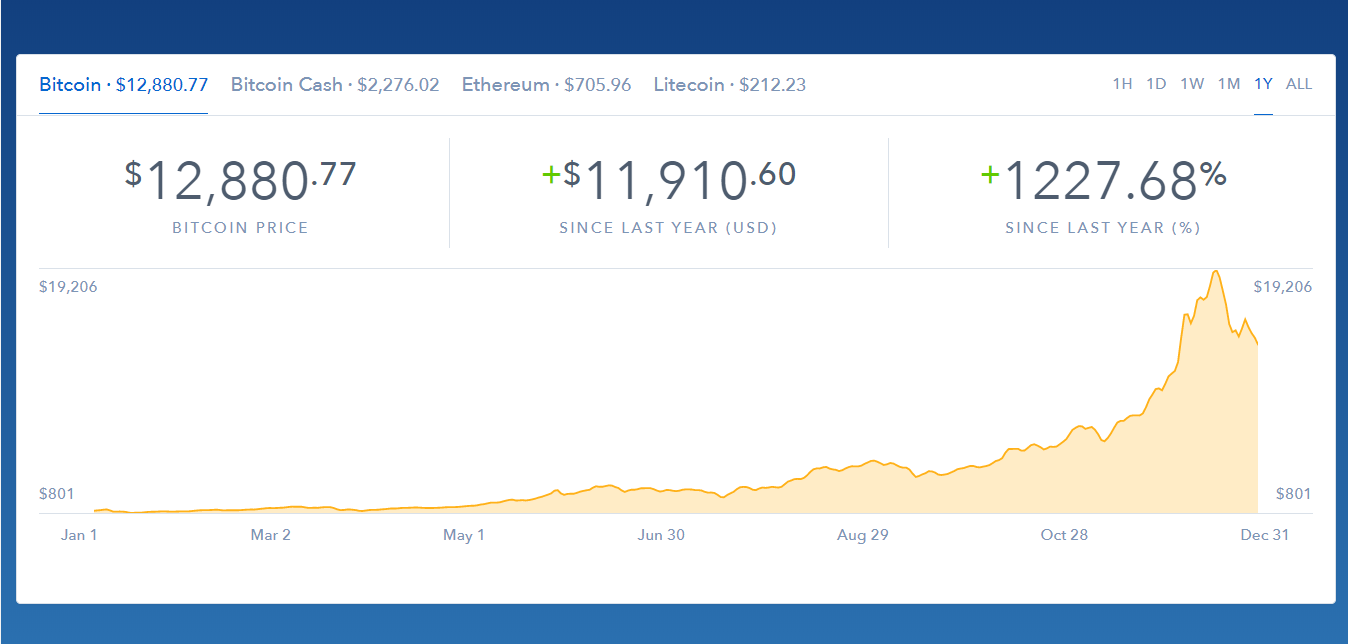Click the $12,880.77 Bitcoin price figure
Screen dimensions: 1348x644
point(240,177)
